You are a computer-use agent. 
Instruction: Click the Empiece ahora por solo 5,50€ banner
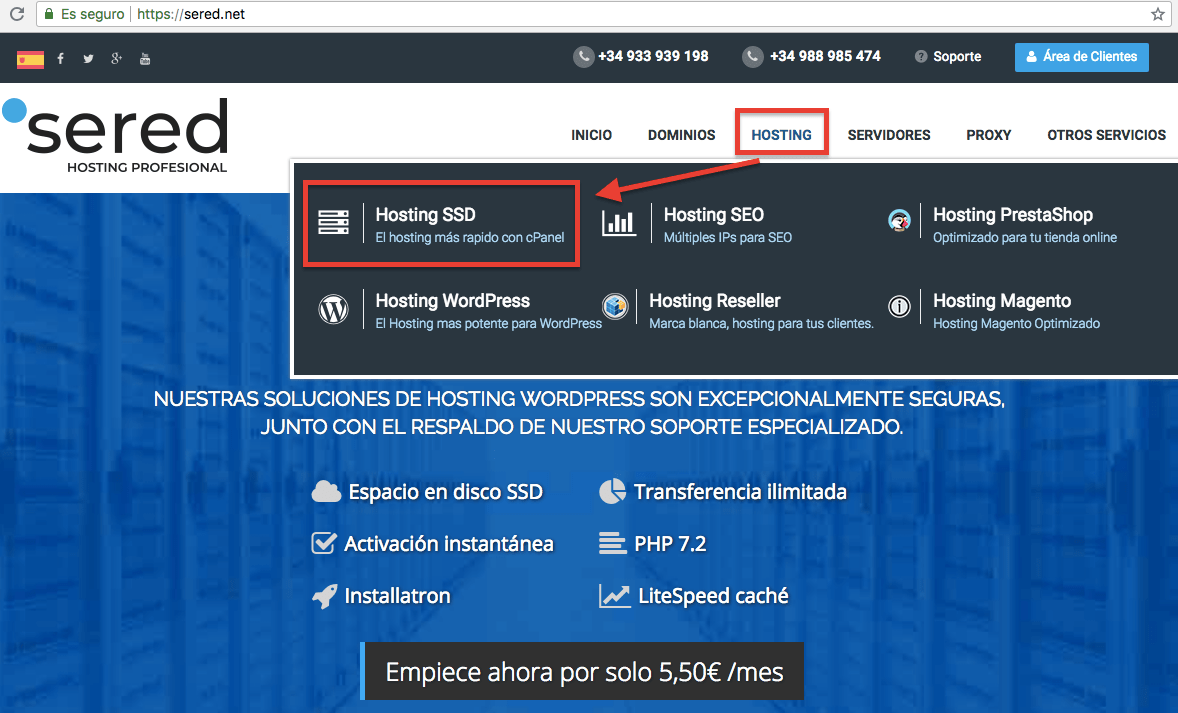tap(582, 671)
